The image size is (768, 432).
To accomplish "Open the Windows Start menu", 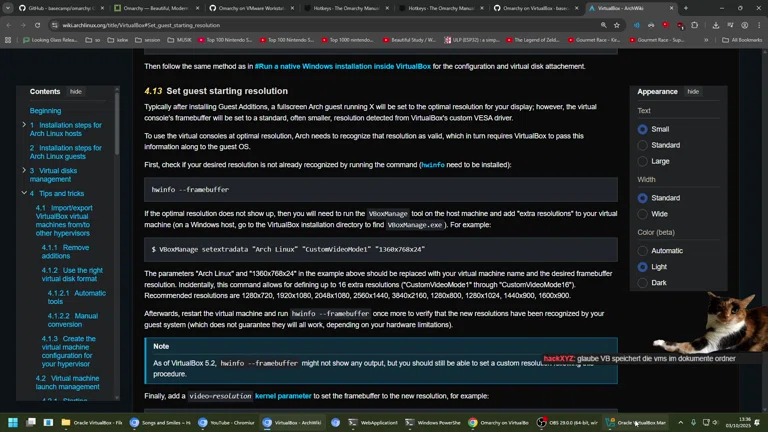I will [x=14, y=423].
